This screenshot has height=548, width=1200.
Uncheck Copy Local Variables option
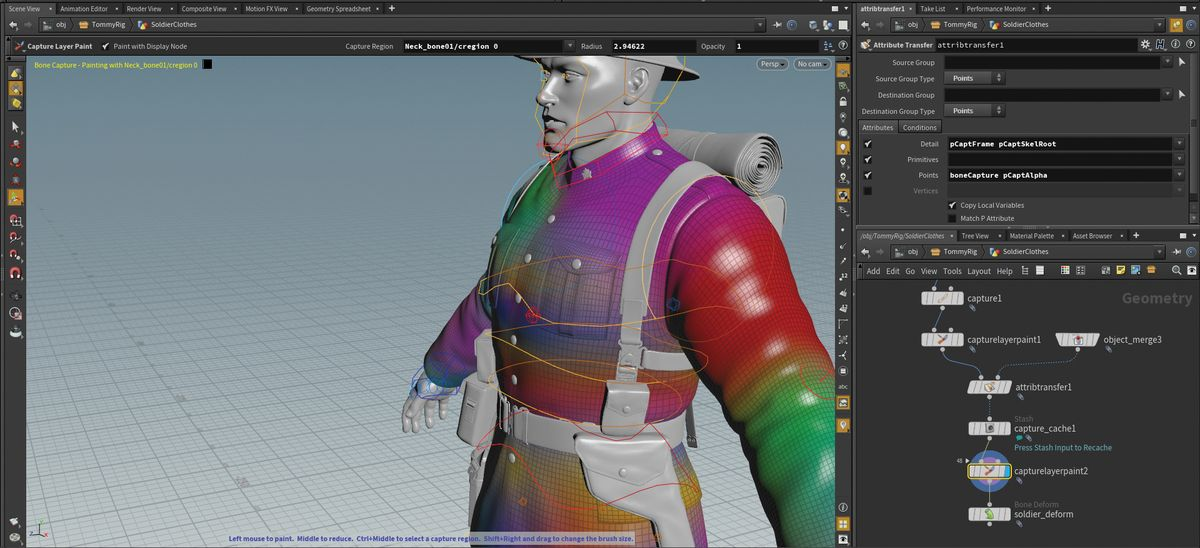tap(951, 205)
